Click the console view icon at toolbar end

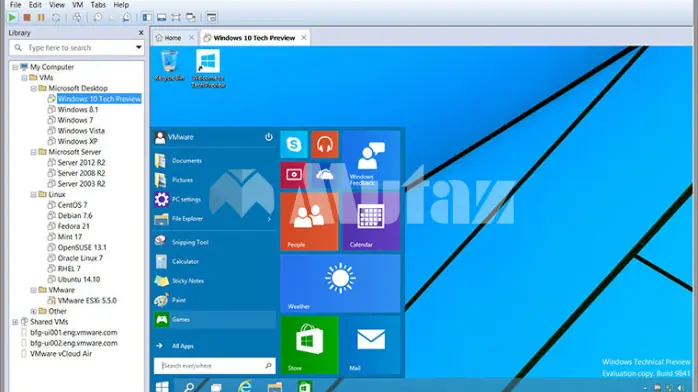[x=211, y=17]
